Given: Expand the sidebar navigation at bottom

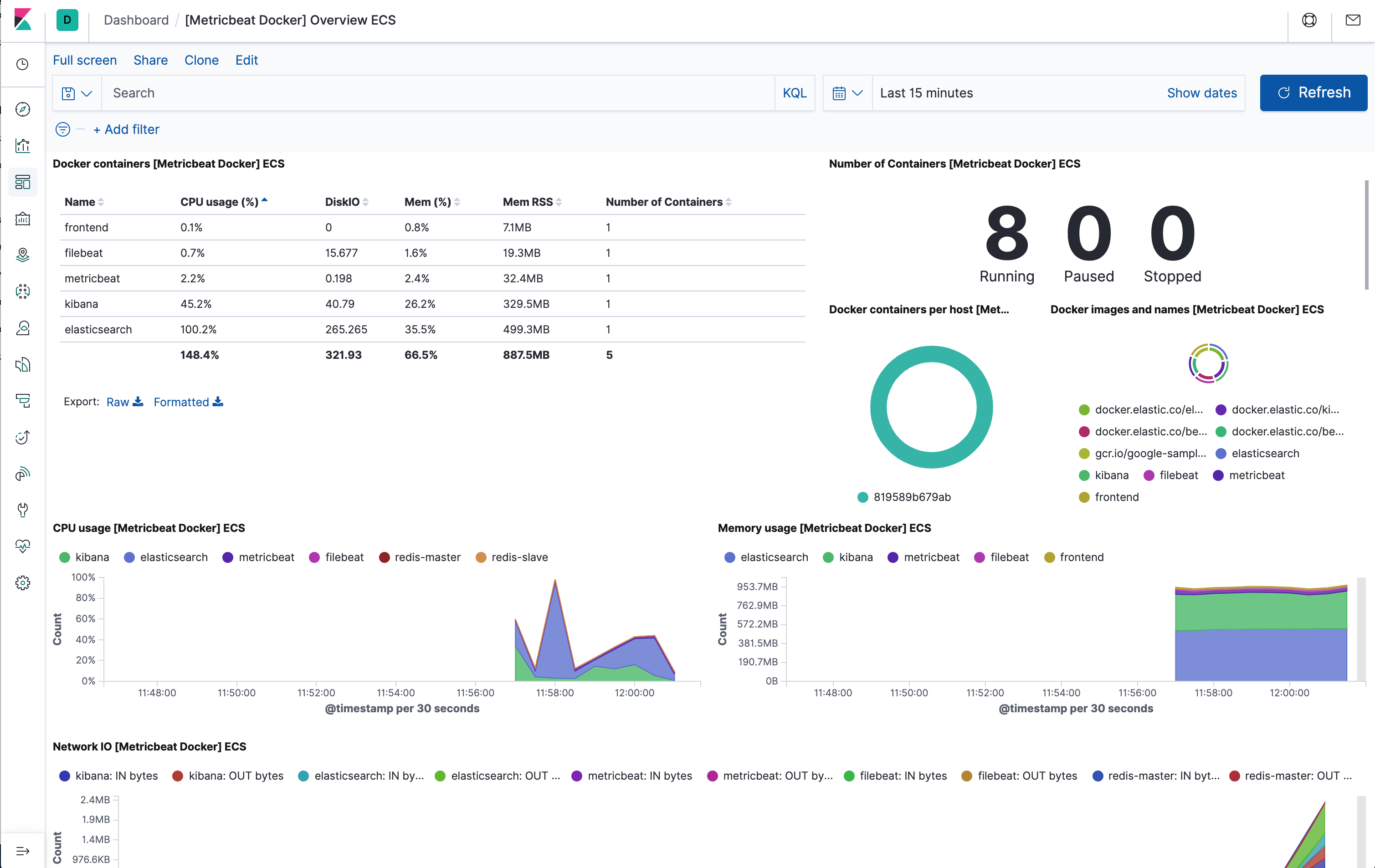Looking at the screenshot, I should pyautogui.click(x=23, y=851).
